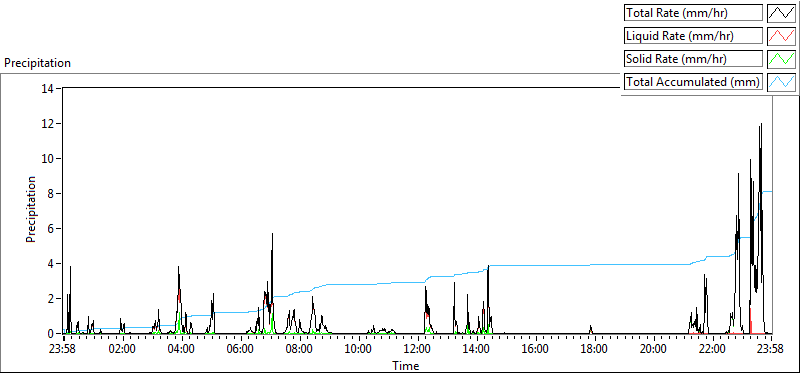
Task: Click the Liquid Rate red line icon
Action: click(781, 36)
